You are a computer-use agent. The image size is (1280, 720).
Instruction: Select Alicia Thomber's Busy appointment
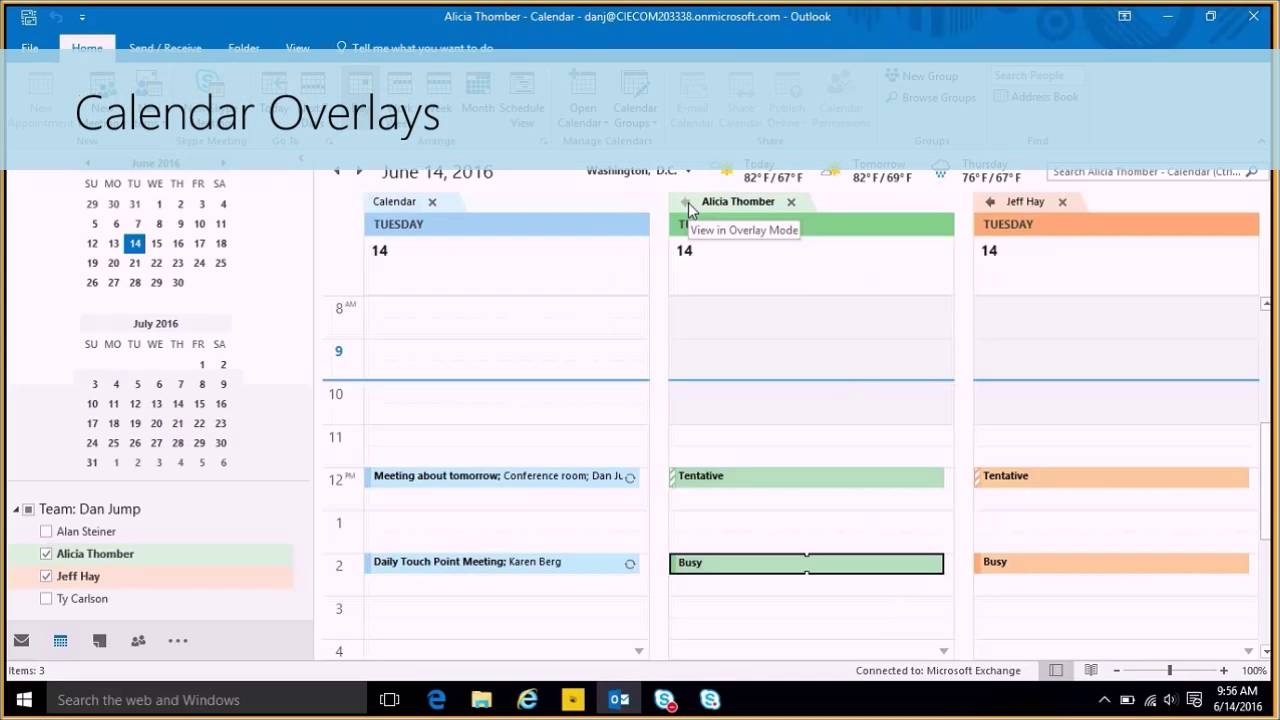806,563
